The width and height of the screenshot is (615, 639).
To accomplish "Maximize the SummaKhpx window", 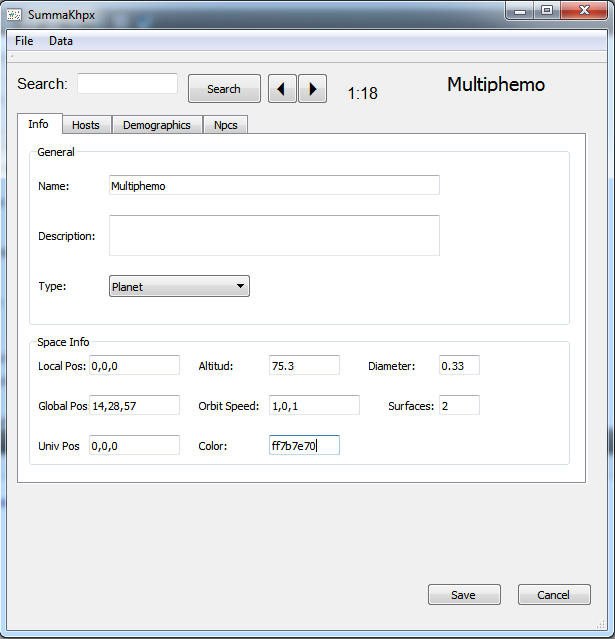I will 547,11.
